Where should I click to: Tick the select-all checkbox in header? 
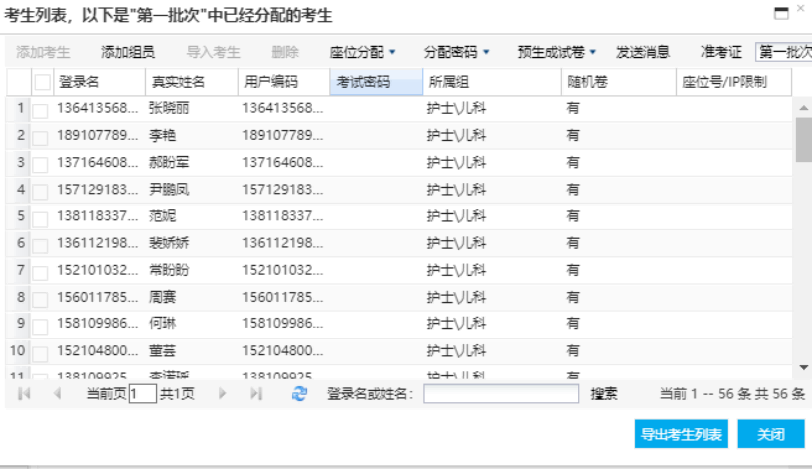(42, 82)
